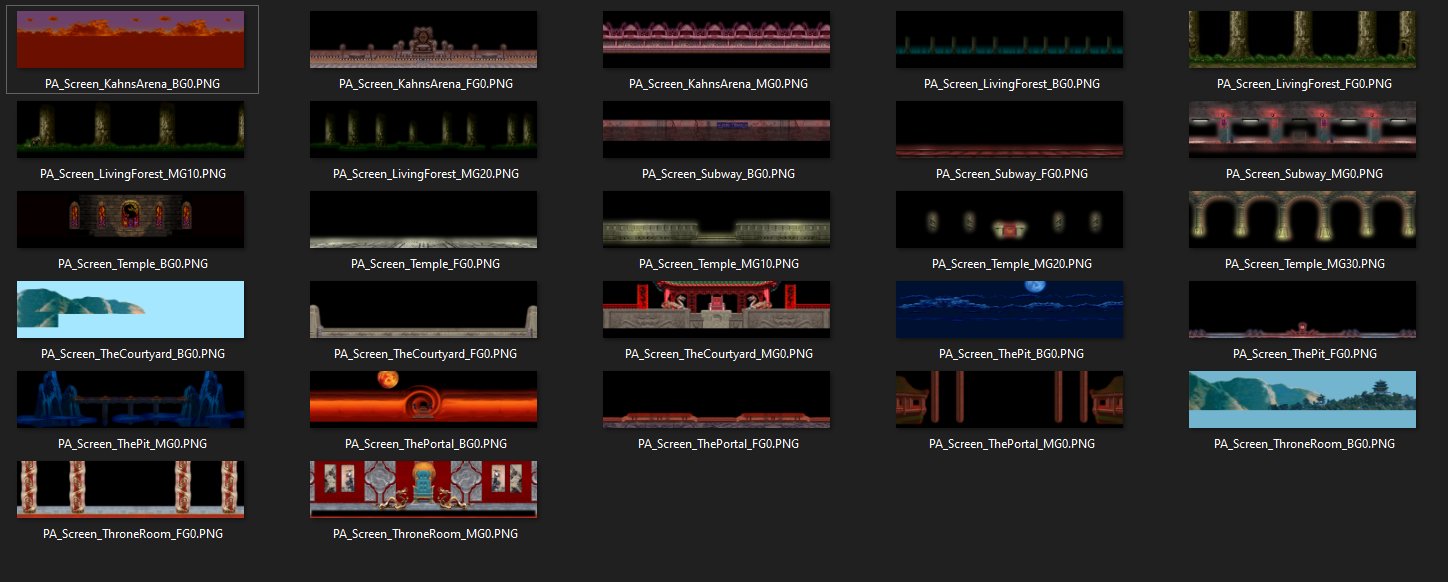Click file name PA_Screen_KahnsArena_MG0.PNG

(718, 84)
